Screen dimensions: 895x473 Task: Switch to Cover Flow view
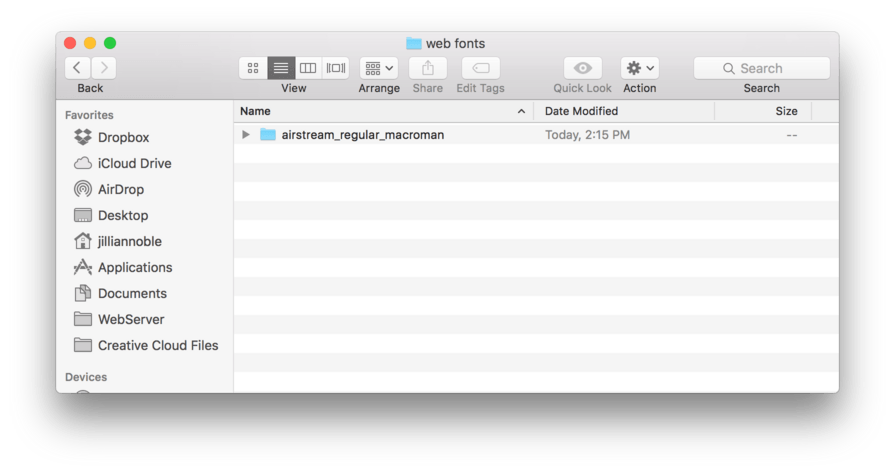pyautogui.click(x=336, y=68)
